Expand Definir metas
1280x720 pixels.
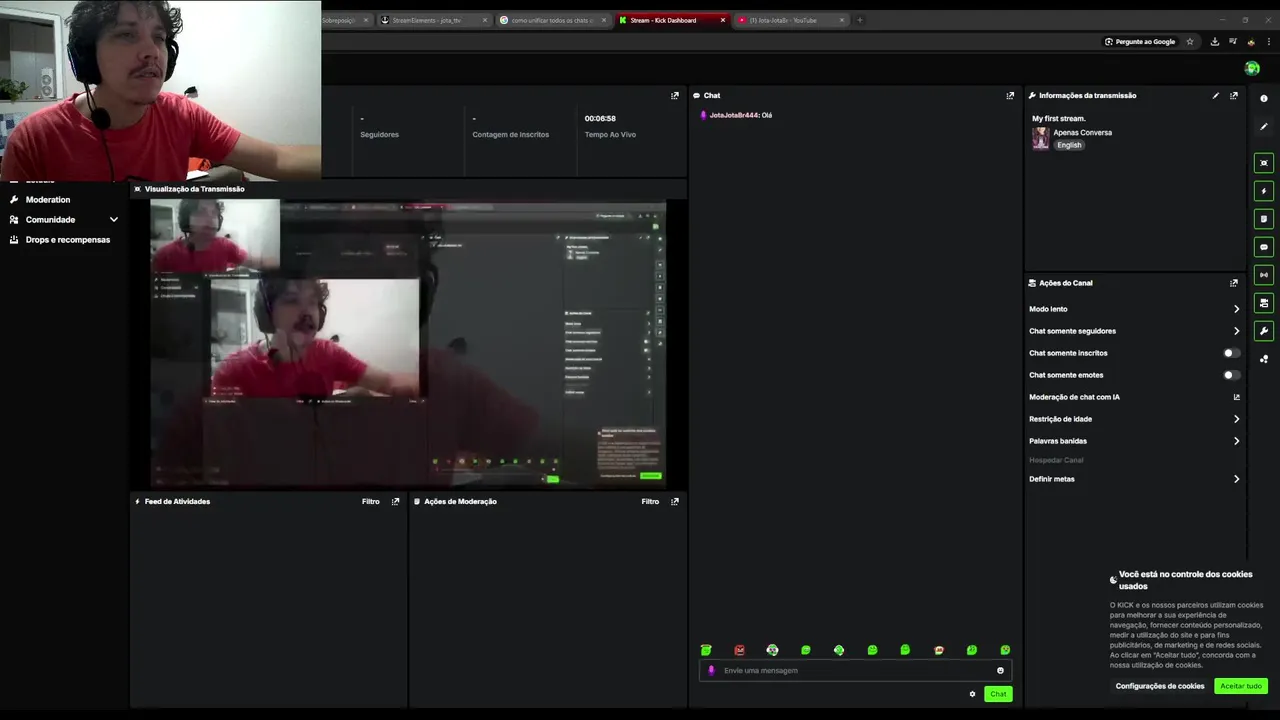coord(1237,479)
